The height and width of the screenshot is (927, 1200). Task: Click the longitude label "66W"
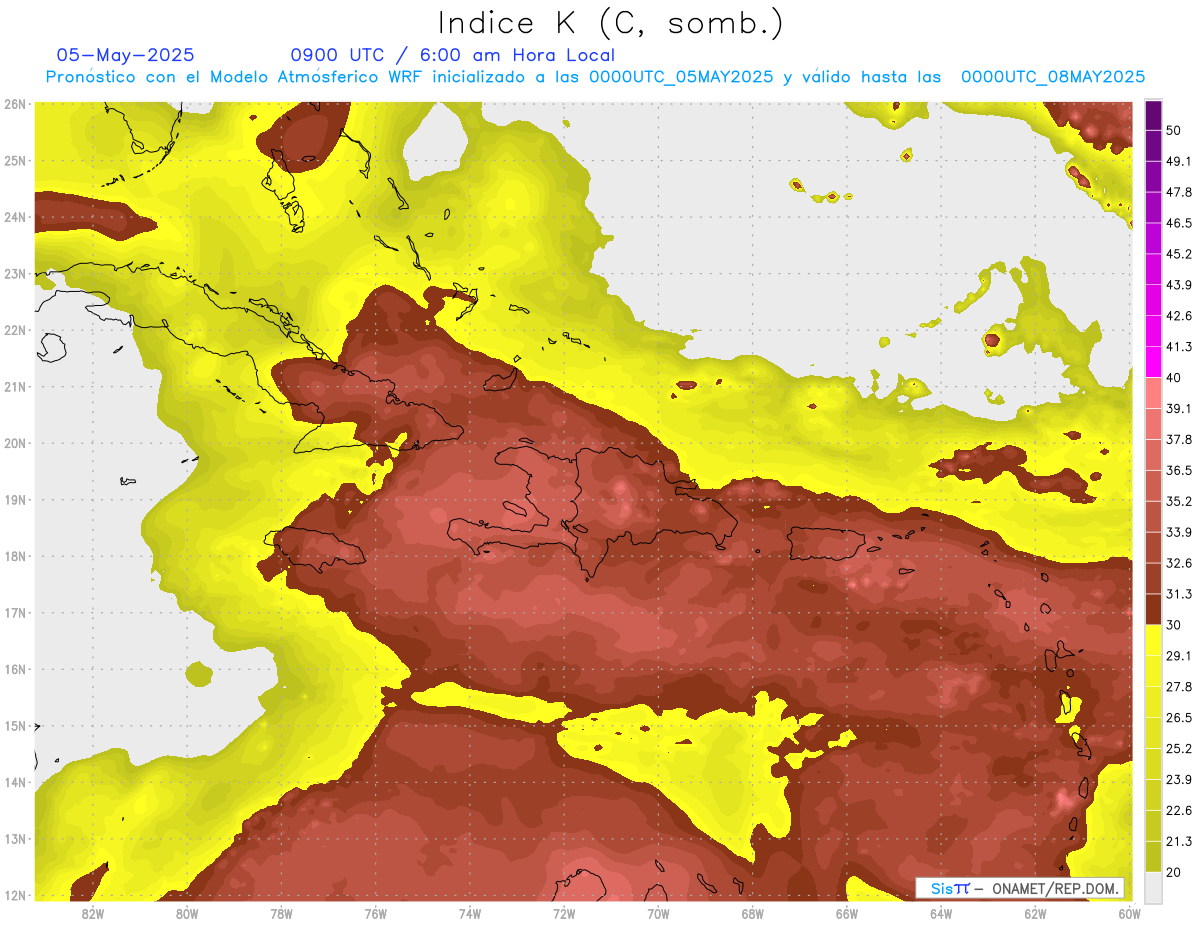point(847,914)
